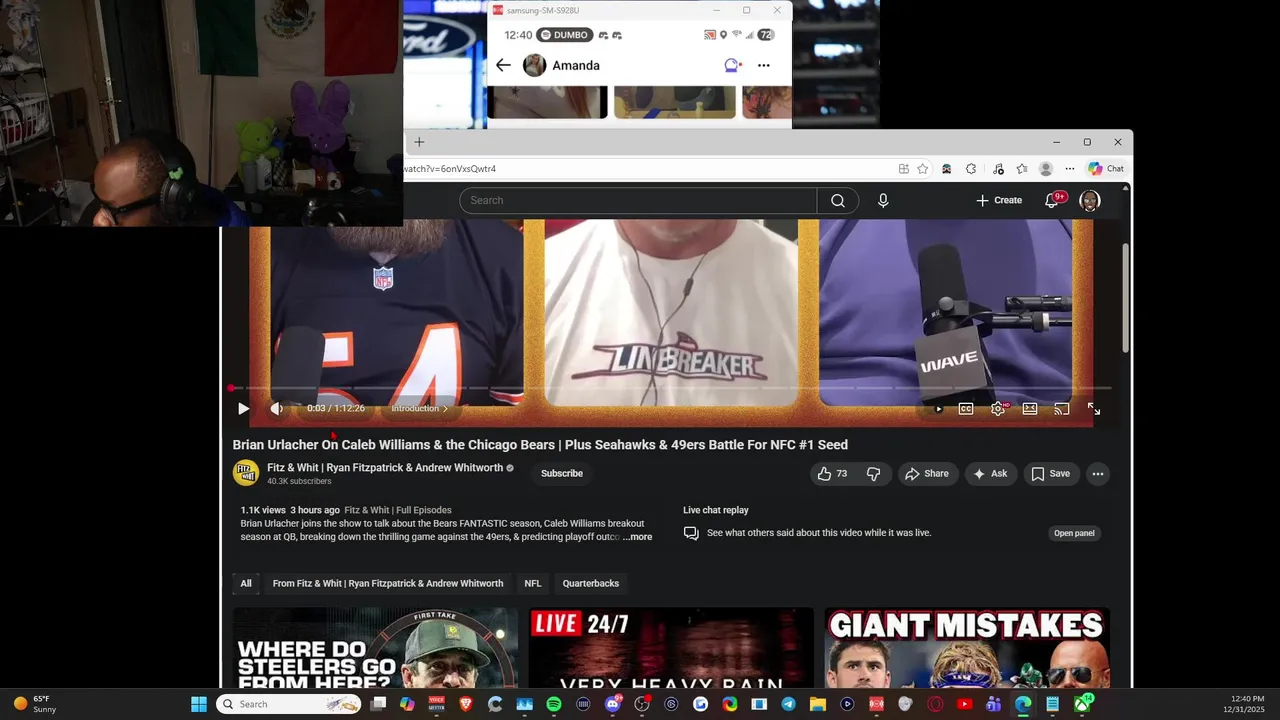Open YouTube notifications bell
Viewport: 1280px width, 720px height.
1052,200
